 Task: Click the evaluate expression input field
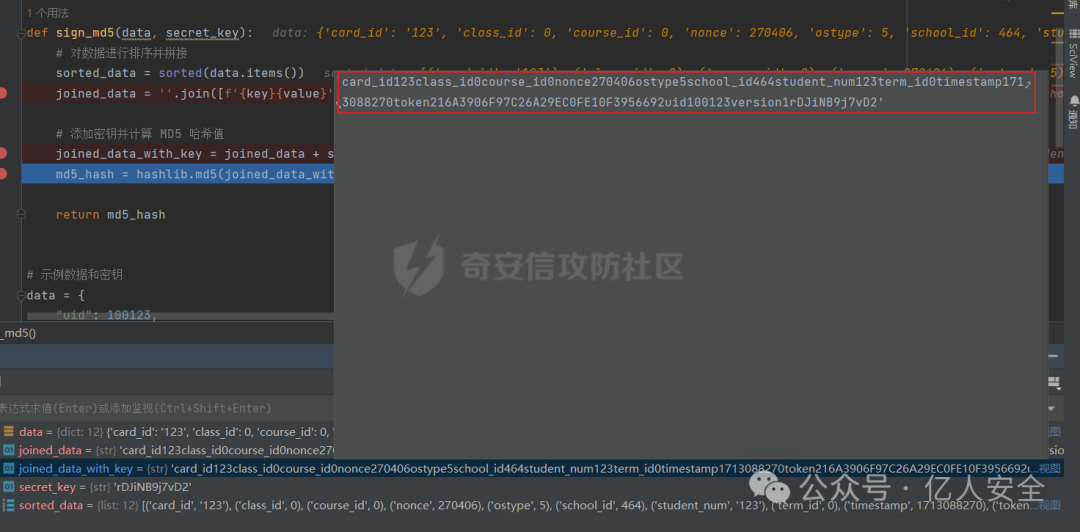[x=150, y=408]
